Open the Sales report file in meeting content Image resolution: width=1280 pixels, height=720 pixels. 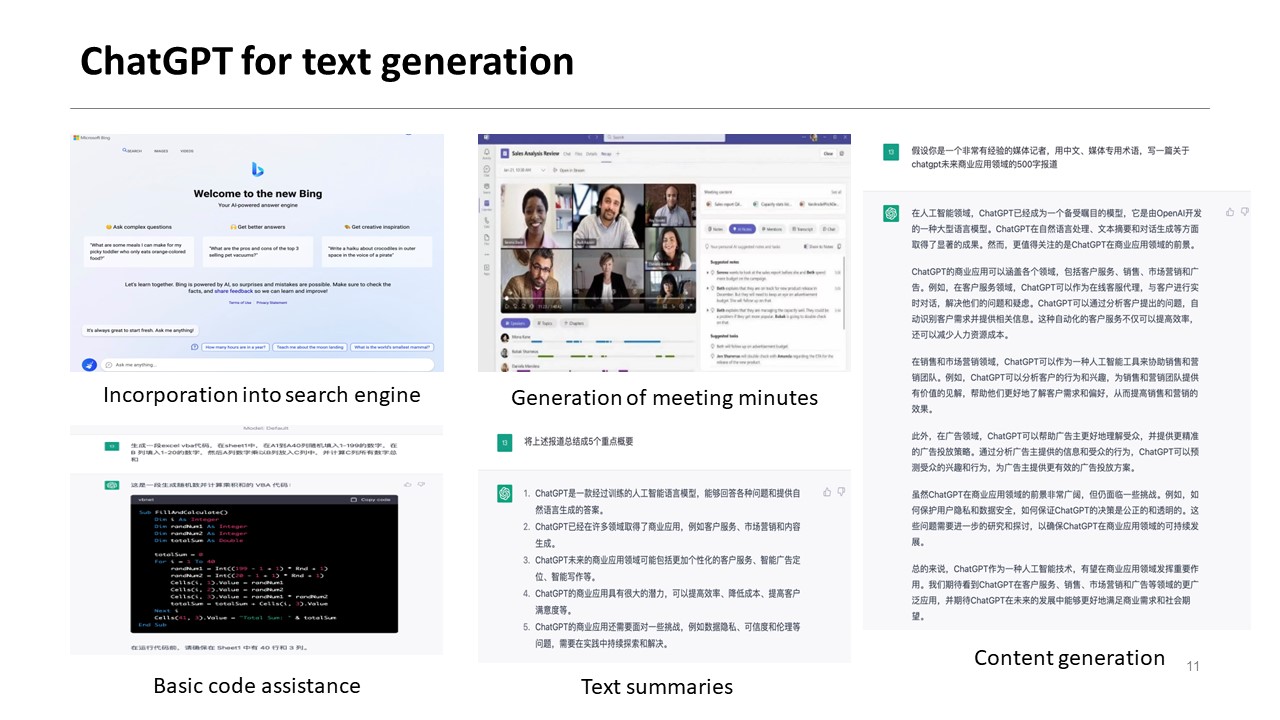click(x=724, y=204)
